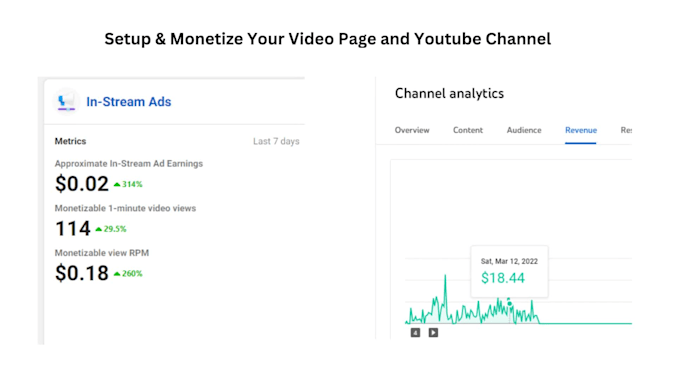Click the Setup & Monetize page title
This screenshot has height=383, width=680.
coord(327,39)
